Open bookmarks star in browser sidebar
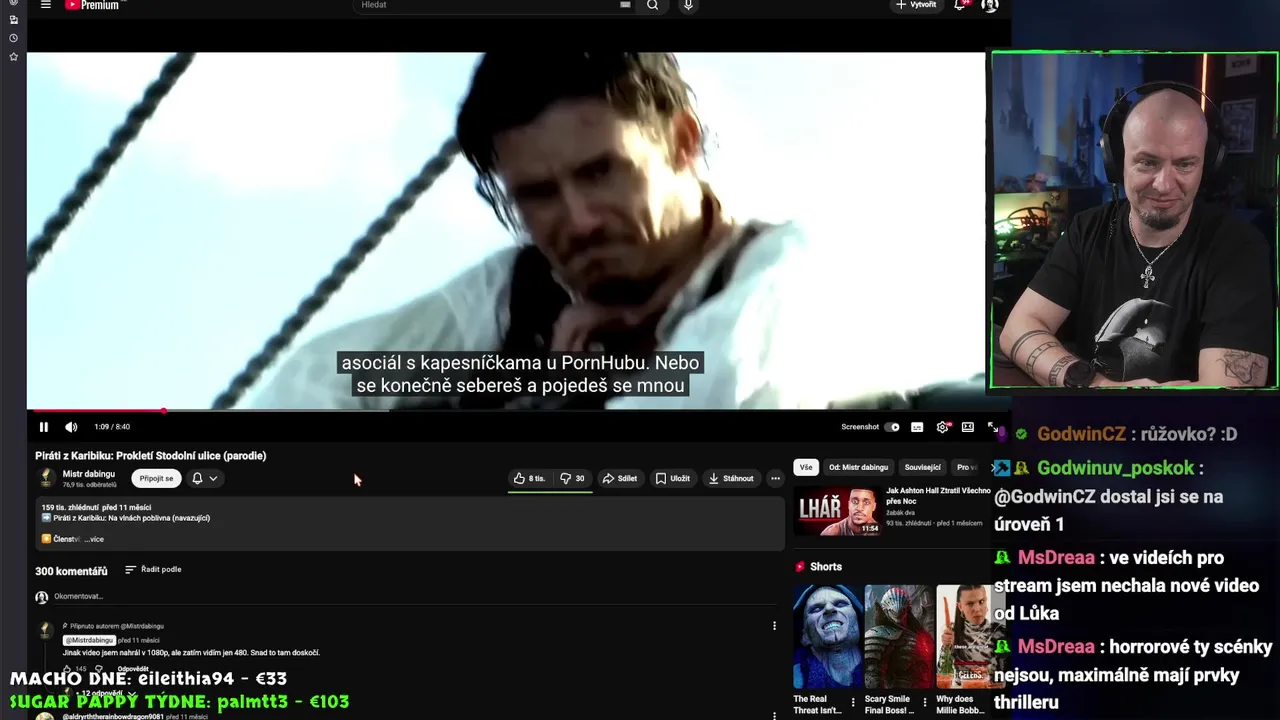 13,57
